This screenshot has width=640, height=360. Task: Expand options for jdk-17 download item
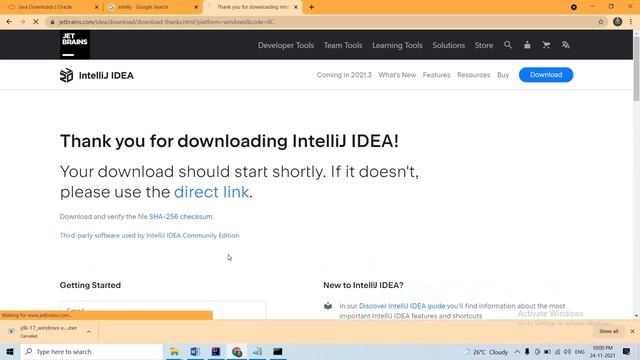coord(89,332)
